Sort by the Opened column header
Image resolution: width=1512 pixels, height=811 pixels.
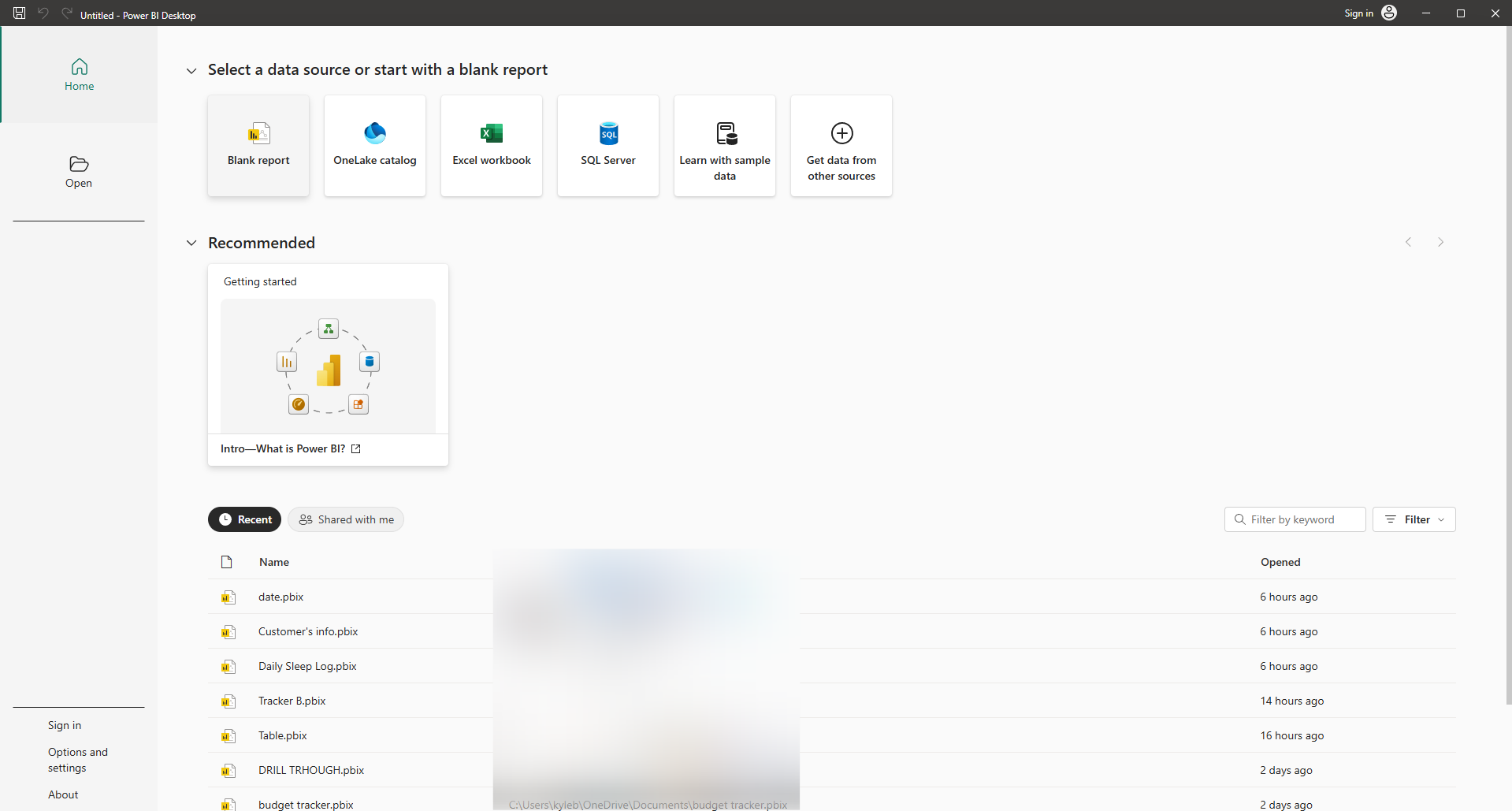(x=1280, y=562)
